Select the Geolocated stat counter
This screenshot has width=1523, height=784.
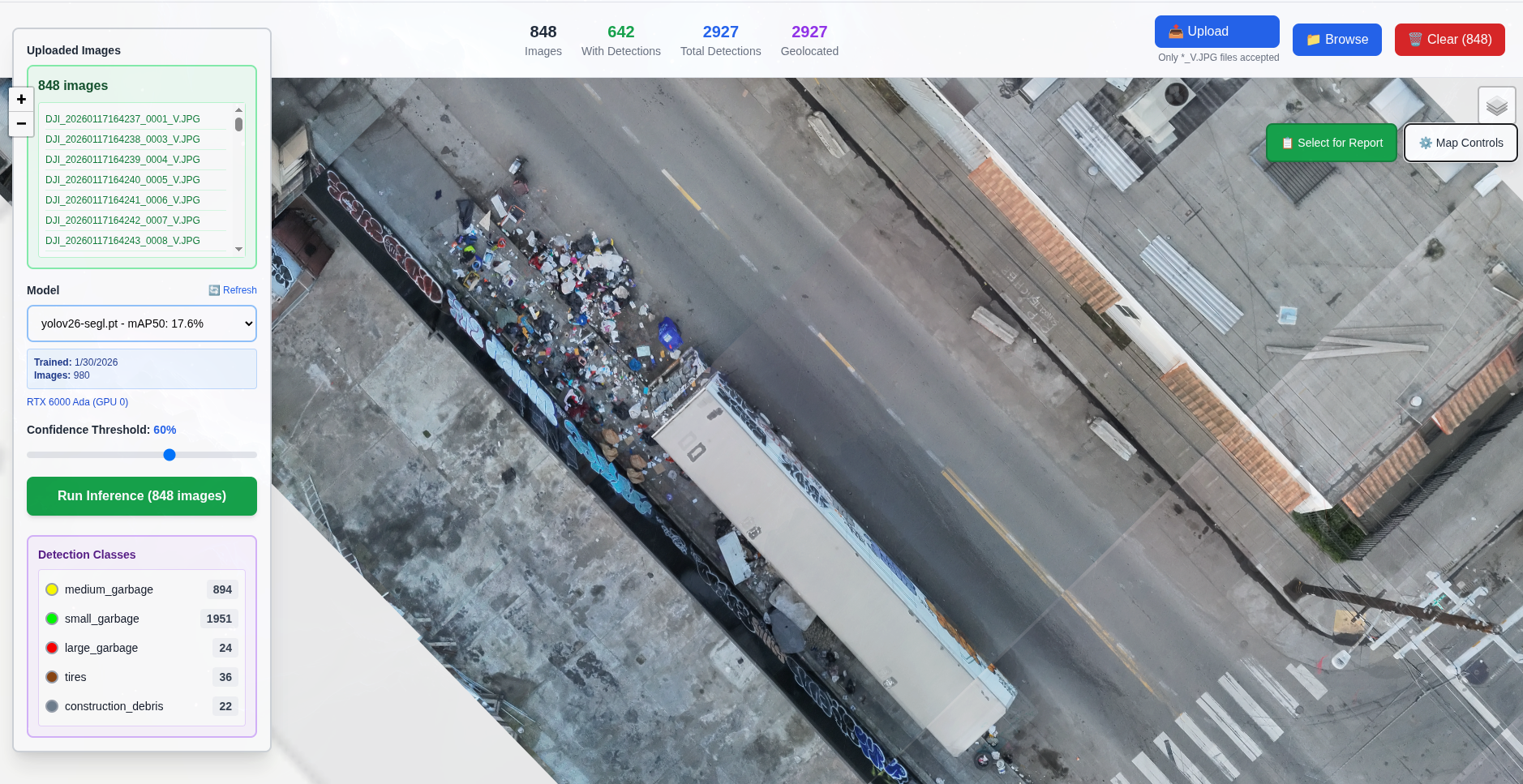click(x=809, y=41)
